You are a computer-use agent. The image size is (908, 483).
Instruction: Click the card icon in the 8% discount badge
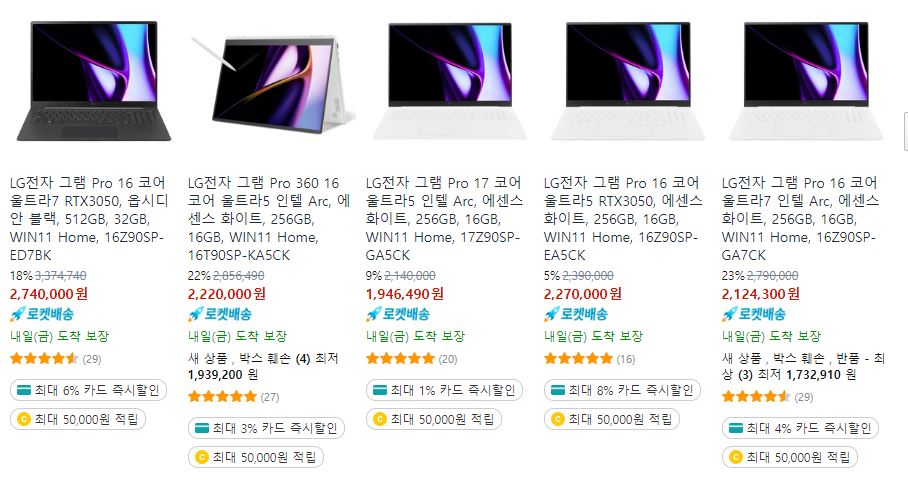point(558,390)
